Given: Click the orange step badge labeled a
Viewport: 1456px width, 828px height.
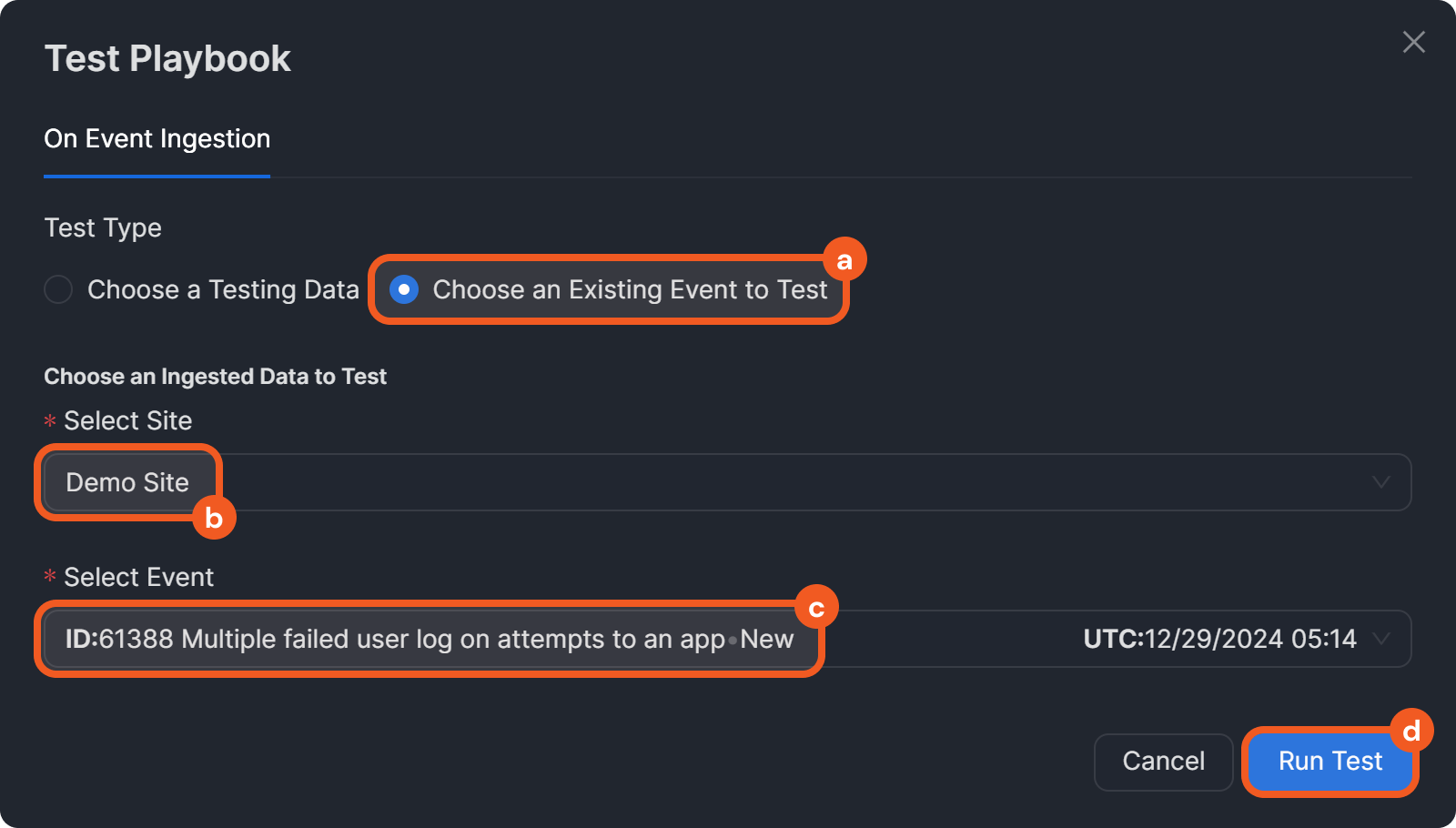Looking at the screenshot, I should tap(844, 260).
